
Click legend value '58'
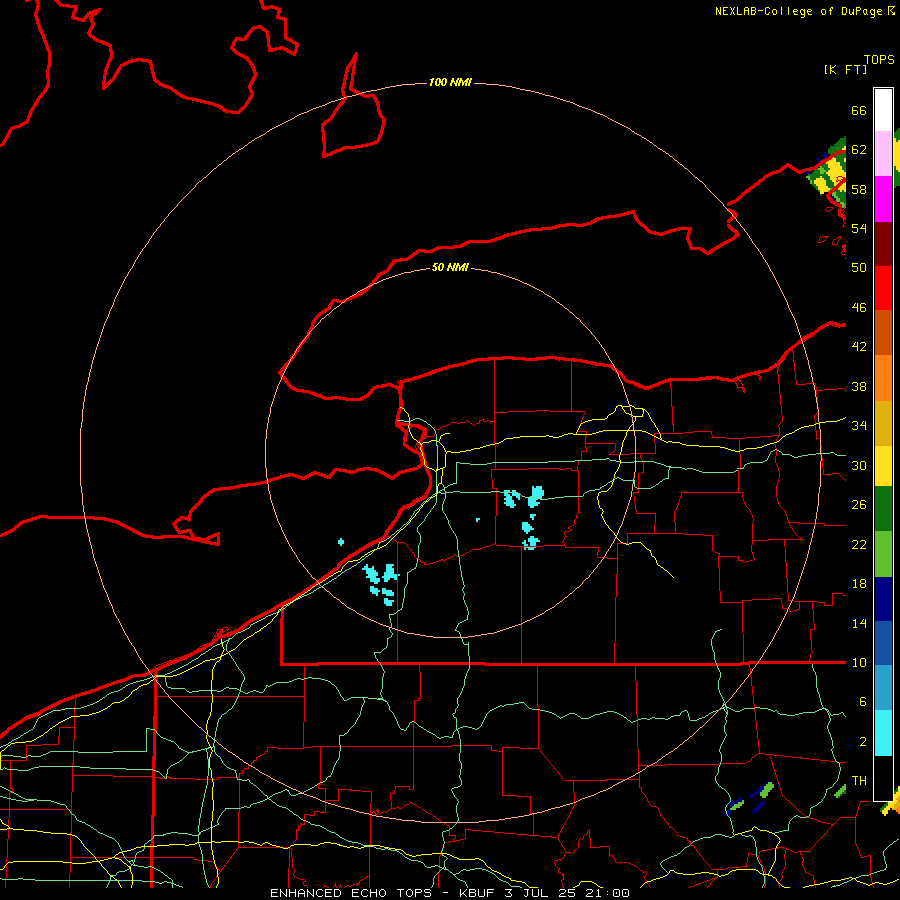coord(859,189)
